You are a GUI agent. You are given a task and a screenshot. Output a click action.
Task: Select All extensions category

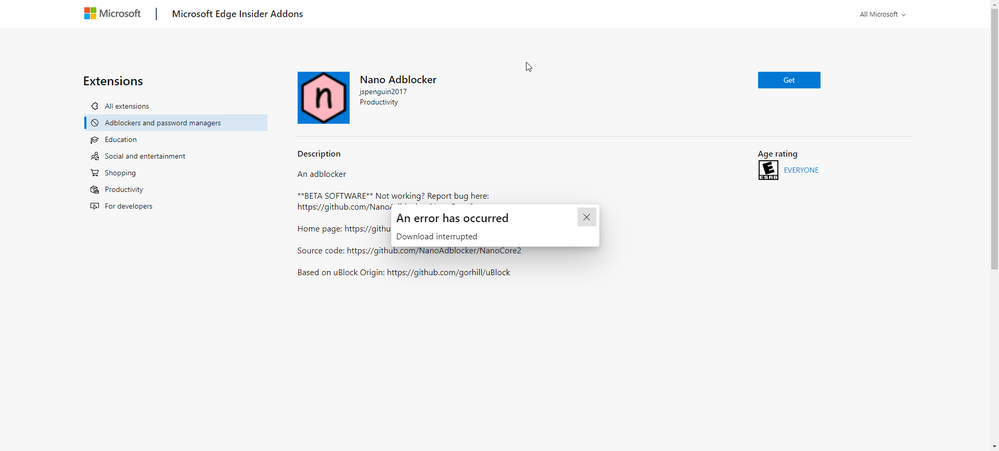[127, 106]
